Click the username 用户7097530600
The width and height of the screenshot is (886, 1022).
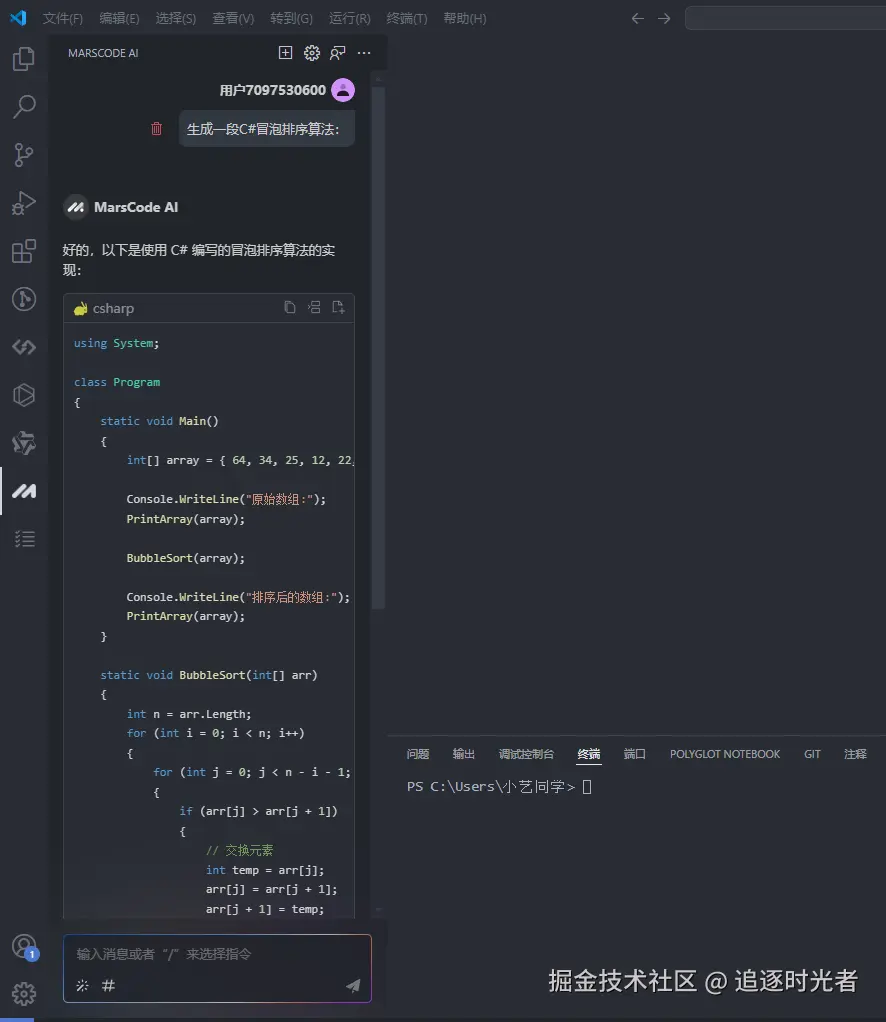(x=273, y=90)
